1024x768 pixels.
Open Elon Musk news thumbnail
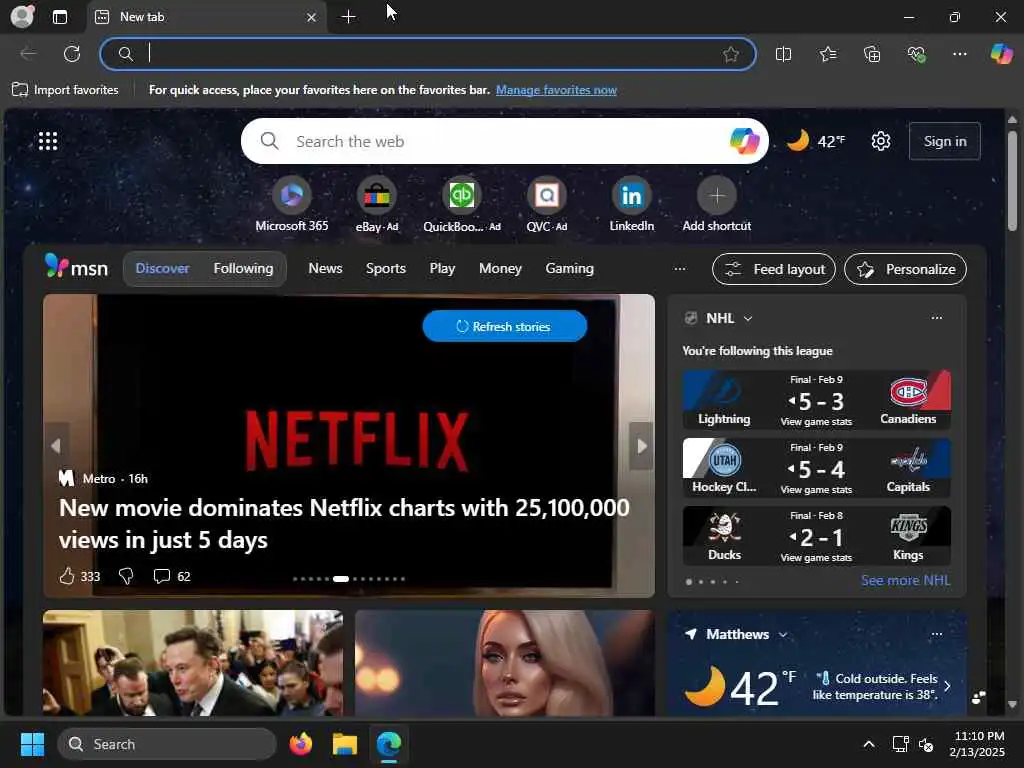[x=193, y=663]
